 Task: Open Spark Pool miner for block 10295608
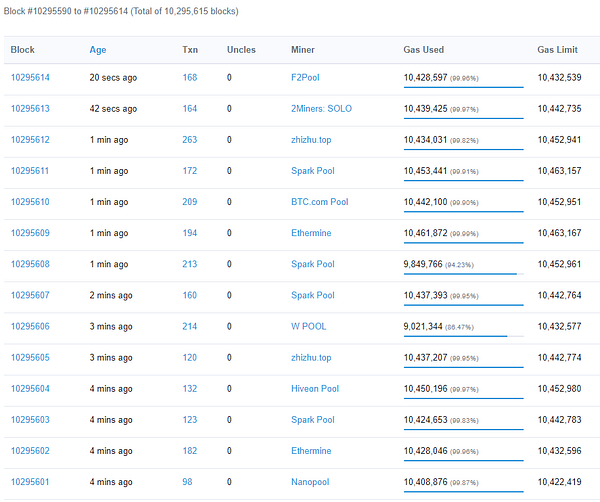pyautogui.click(x=313, y=264)
